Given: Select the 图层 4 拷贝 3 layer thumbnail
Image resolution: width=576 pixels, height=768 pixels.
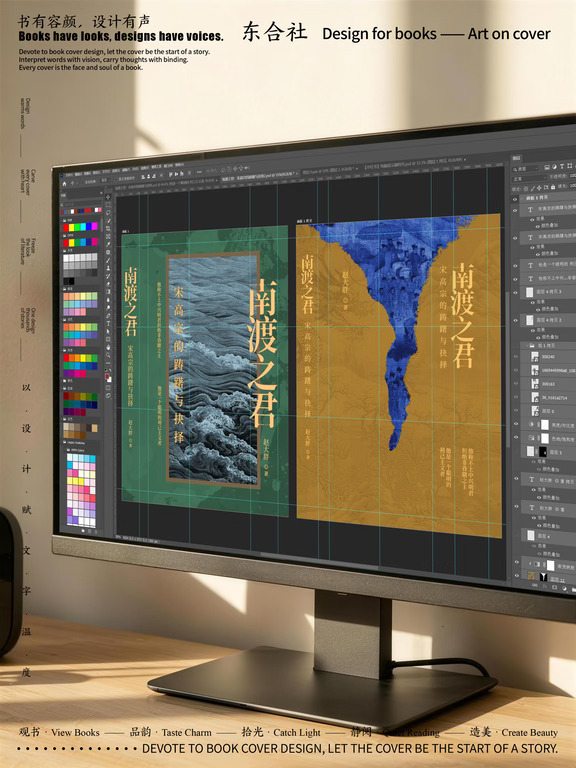Looking at the screenshot, I should click(529, 292).
